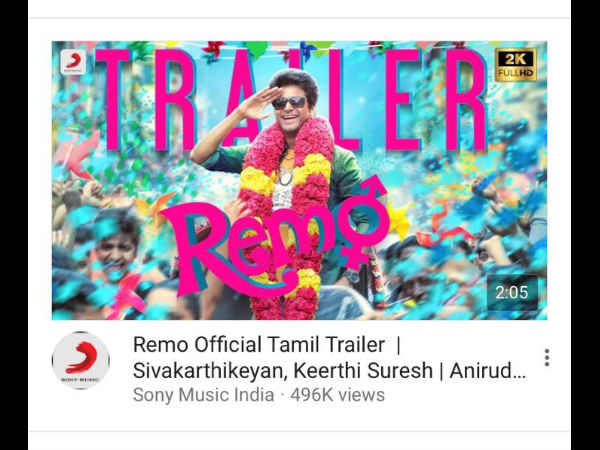
Task: Click the saluting man's sunglasses
Action: 289,103
